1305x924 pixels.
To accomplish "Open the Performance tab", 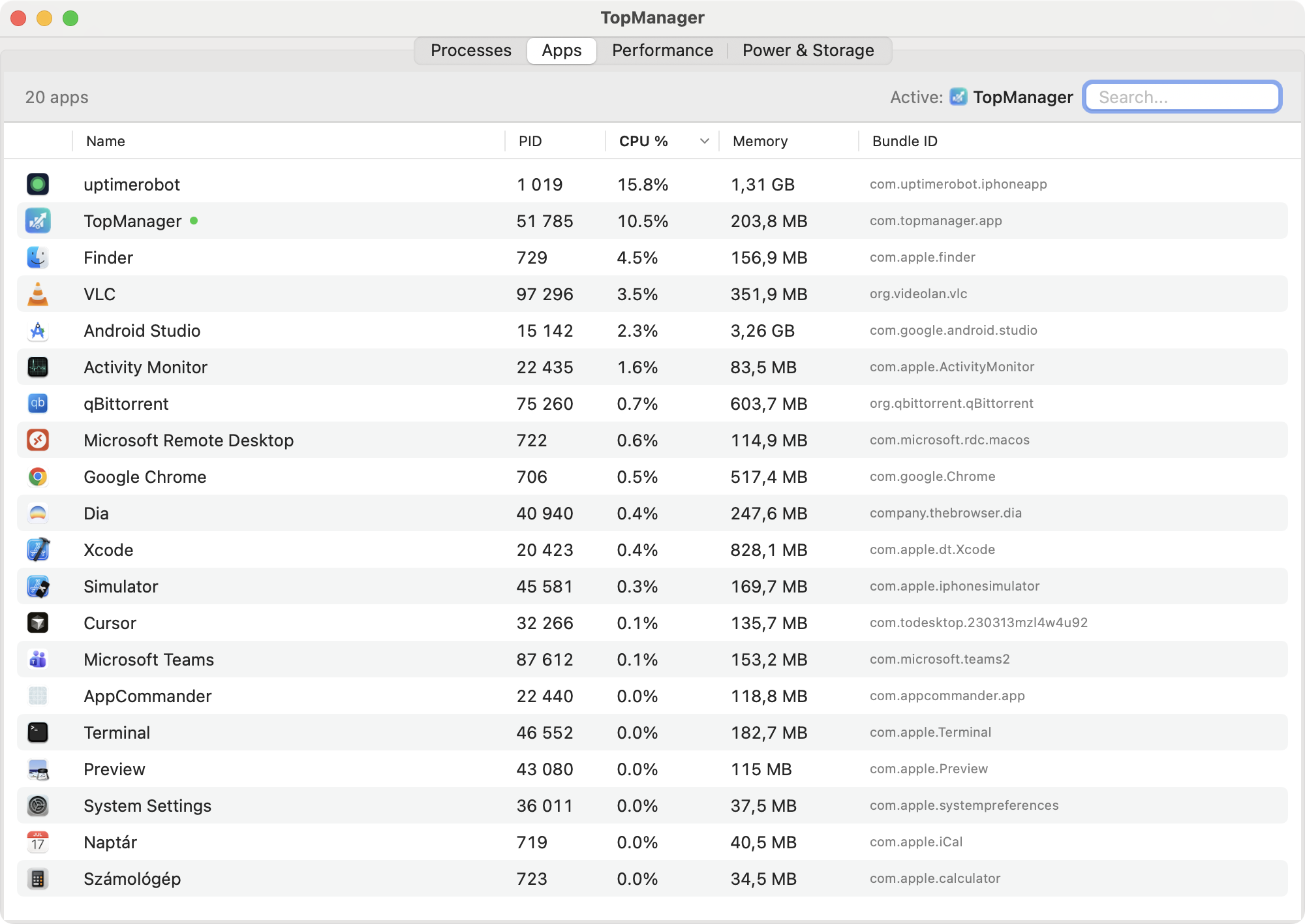I will tap(662, 51).
